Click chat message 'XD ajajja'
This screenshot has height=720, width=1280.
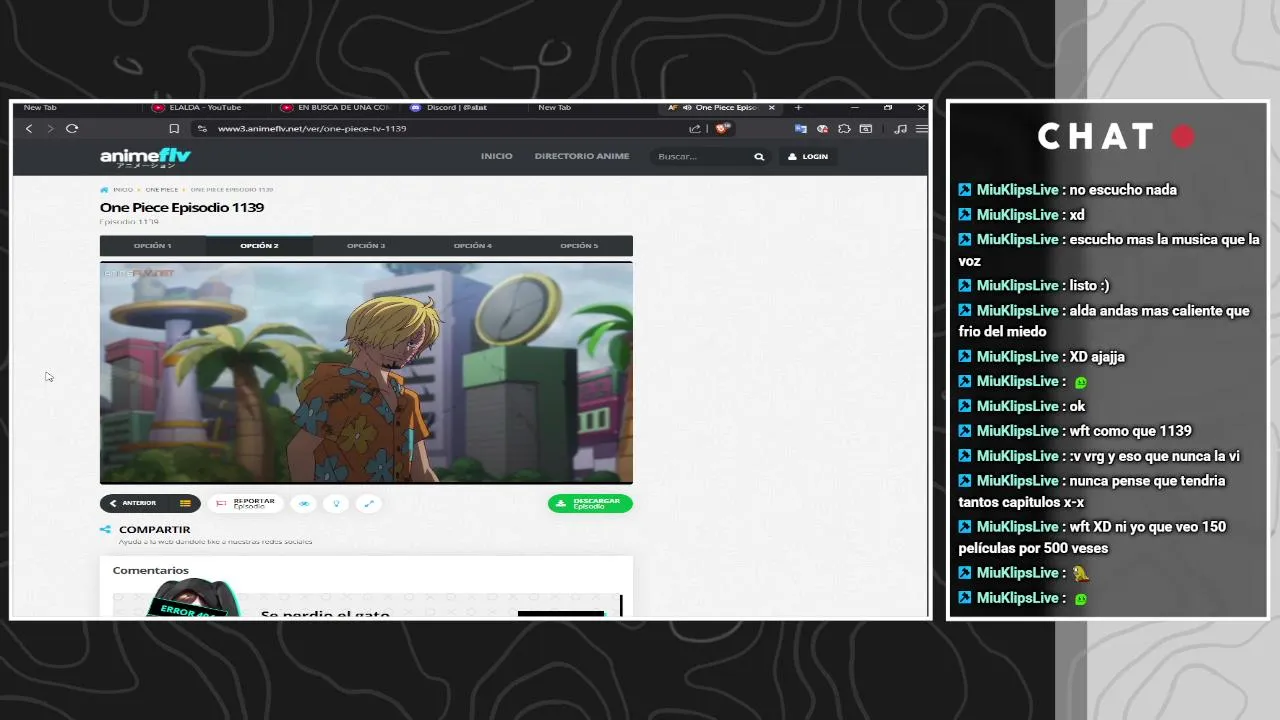tap(1097, 357)
